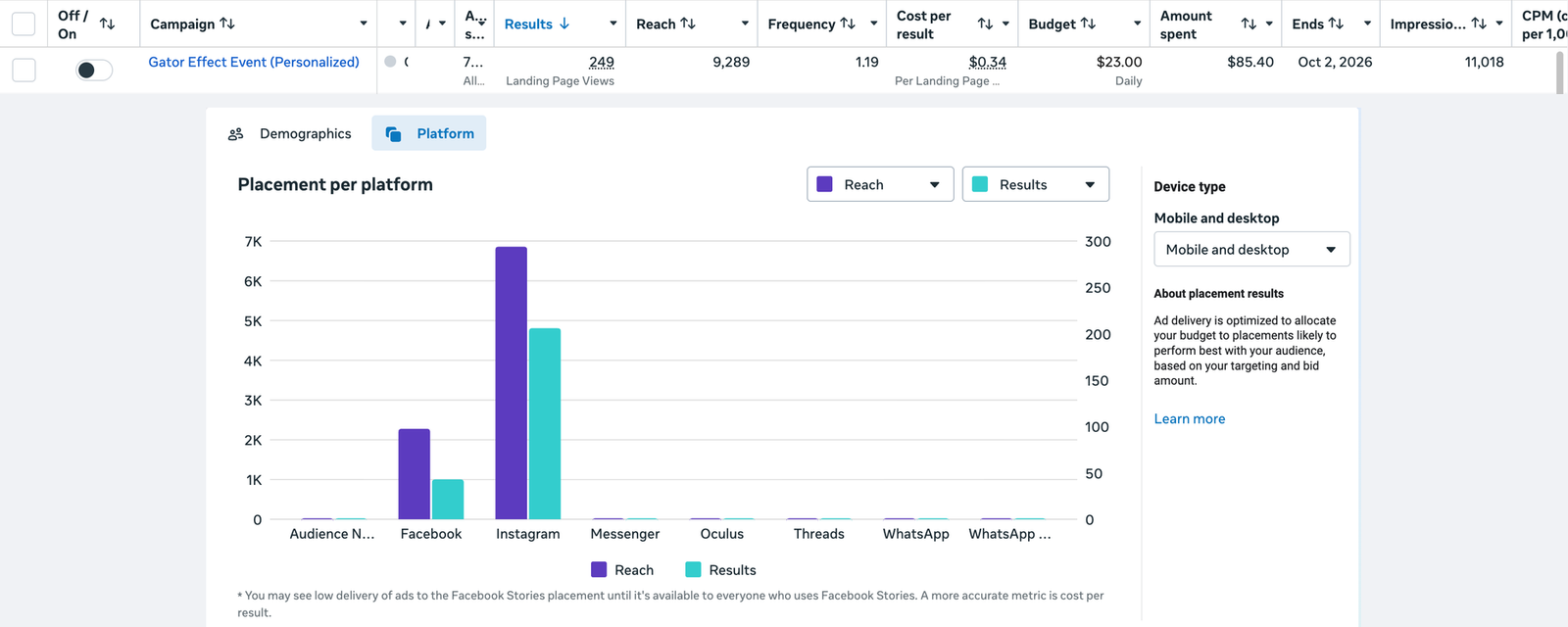Select the header select-all checkbox
This screenshot has height=627, width=1568.
coord(24,24)
